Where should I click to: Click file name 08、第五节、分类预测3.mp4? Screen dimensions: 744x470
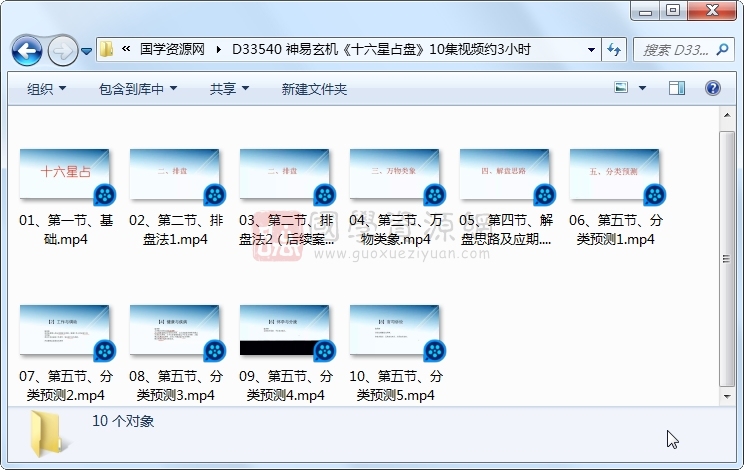click(x=176, y=386)
